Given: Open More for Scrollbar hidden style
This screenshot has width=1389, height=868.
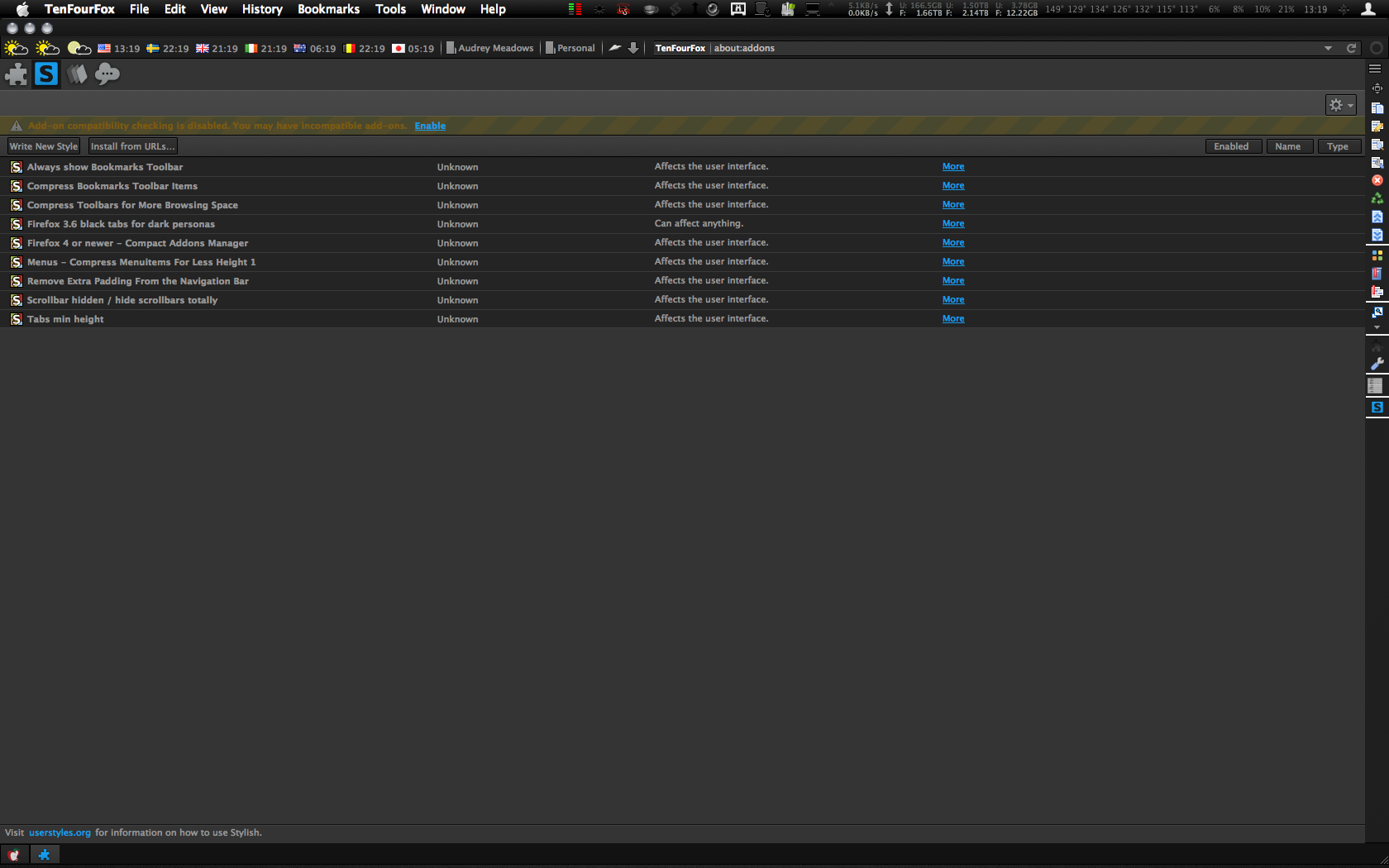Looking at the screenshot, I should click(x=953, y=300).
